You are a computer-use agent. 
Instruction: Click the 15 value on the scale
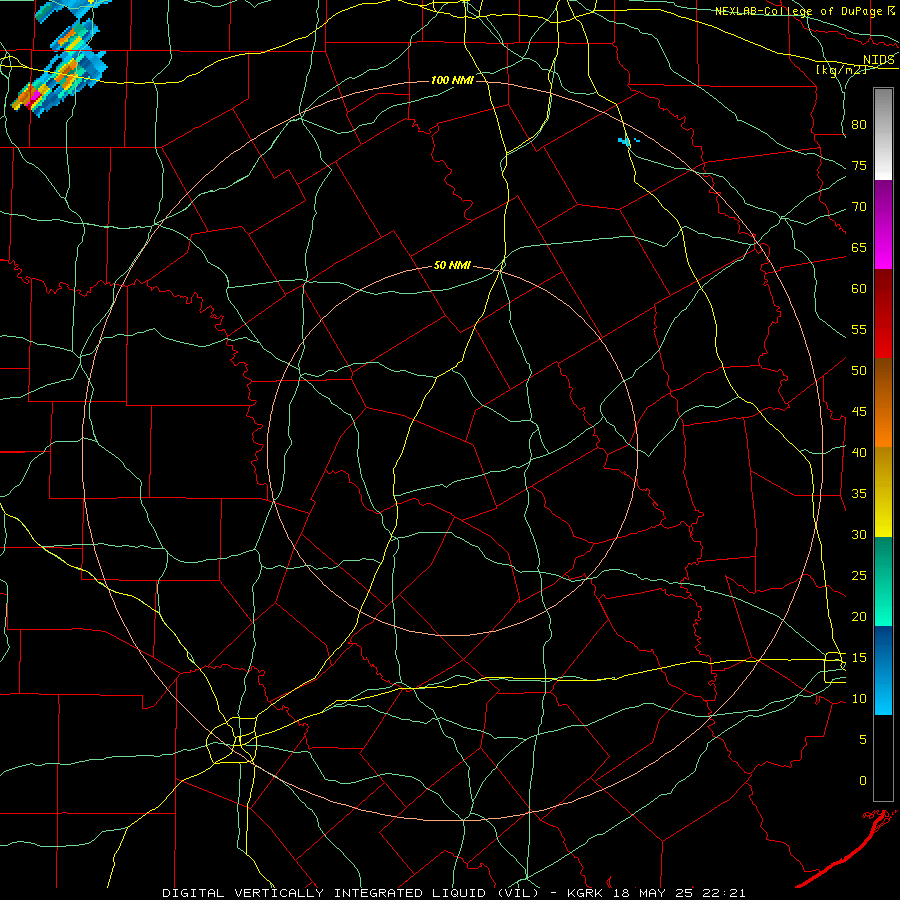[859, 657]
